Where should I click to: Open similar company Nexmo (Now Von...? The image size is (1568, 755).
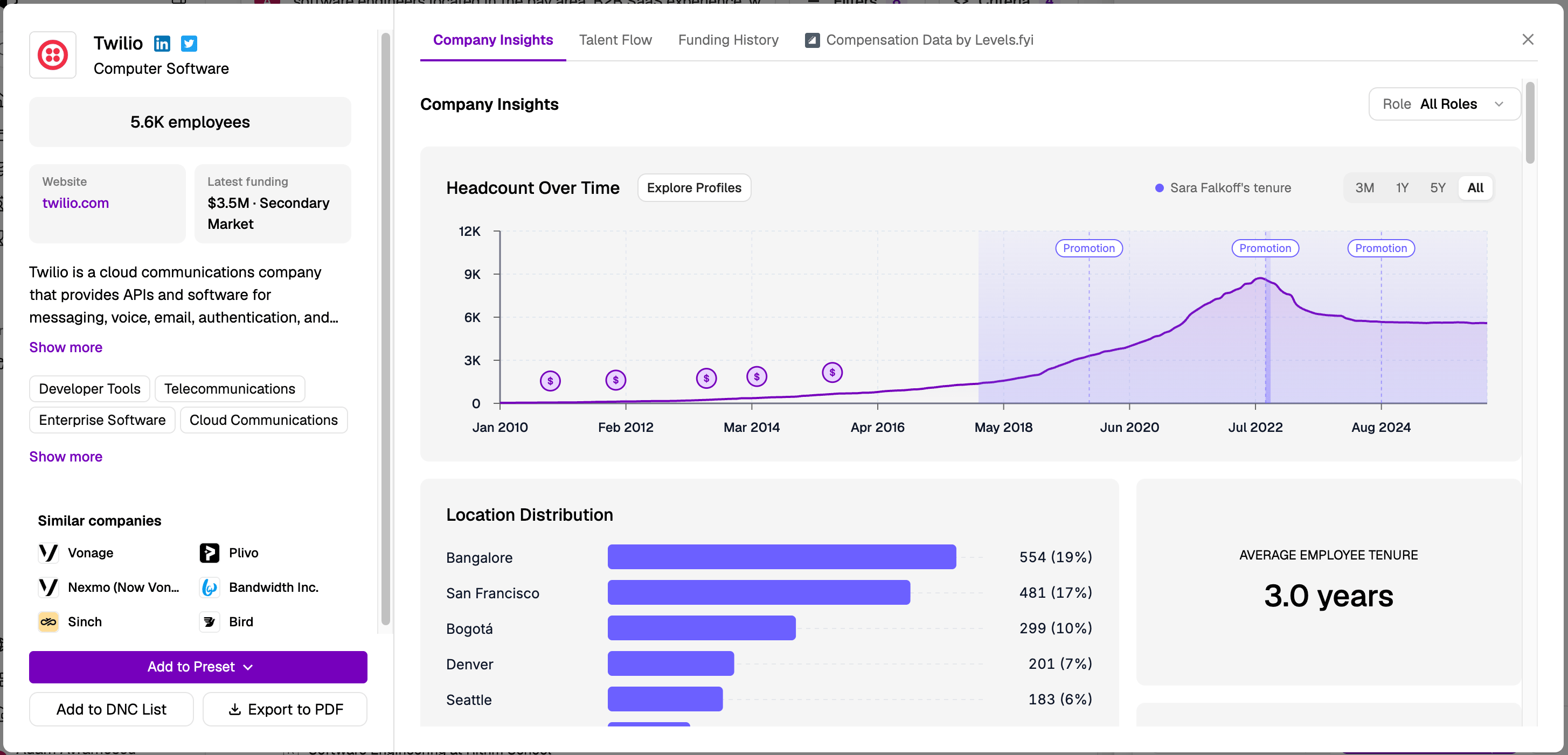pos(123,587)
